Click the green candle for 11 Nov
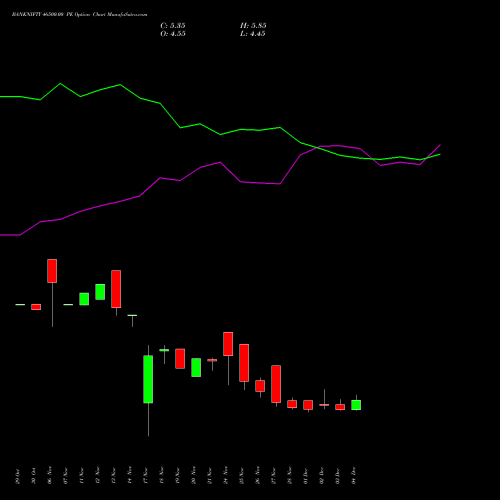This screenshot has width=500, height=500. (84, 299)
